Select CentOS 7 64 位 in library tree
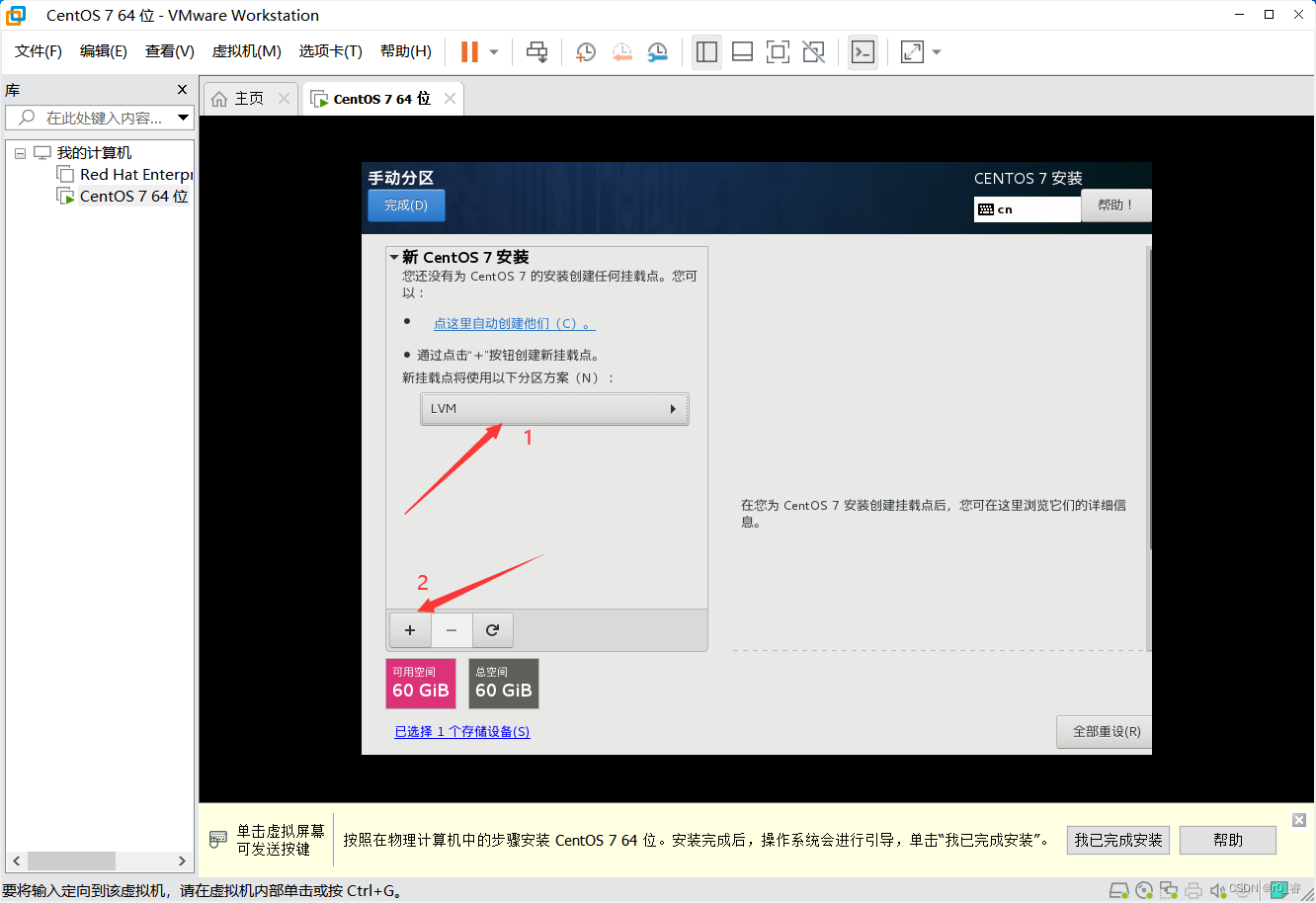Viewport: 1316px width, 903px height. coord(133,197)
